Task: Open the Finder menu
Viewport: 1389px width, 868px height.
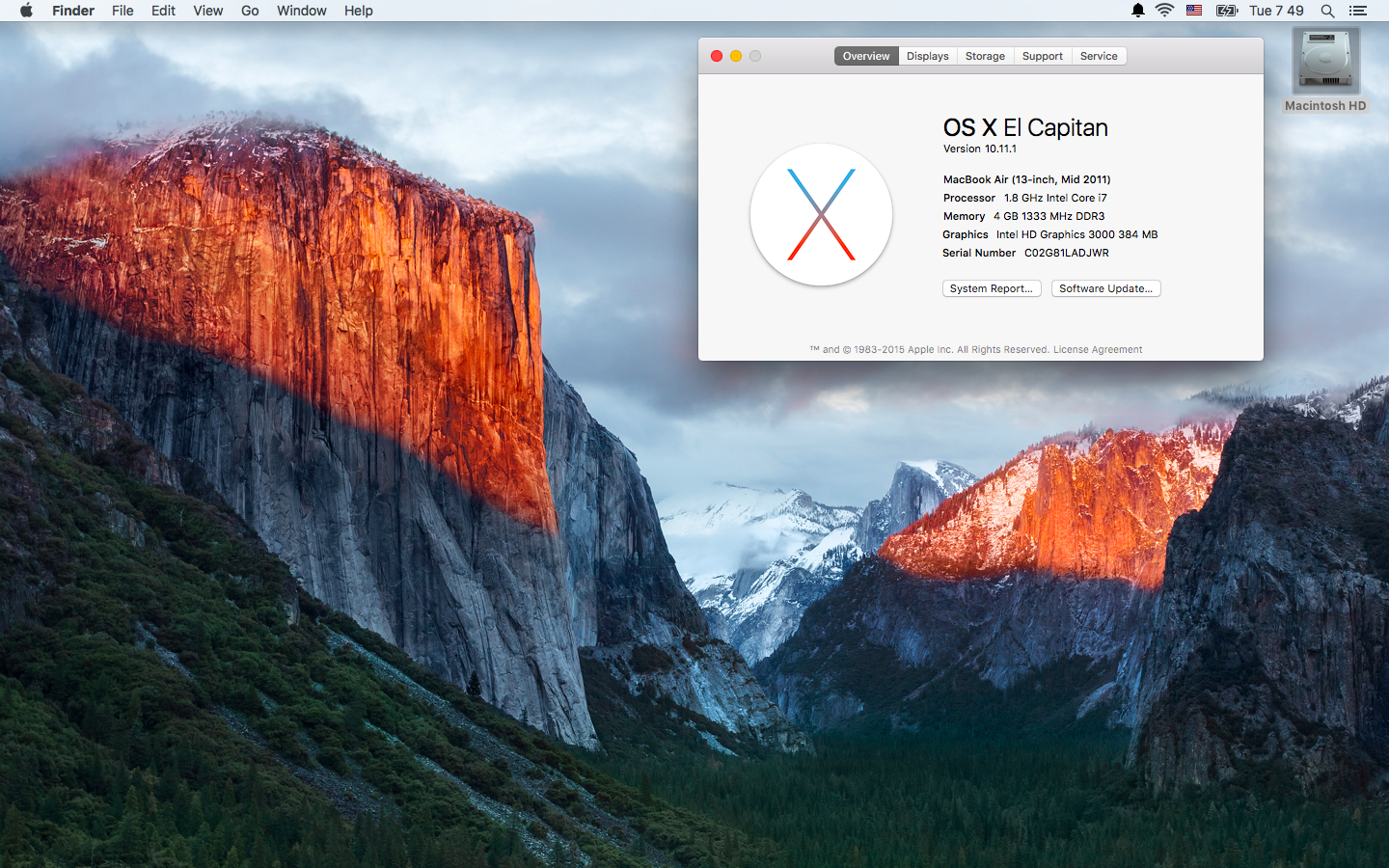Action: (73, 11)
